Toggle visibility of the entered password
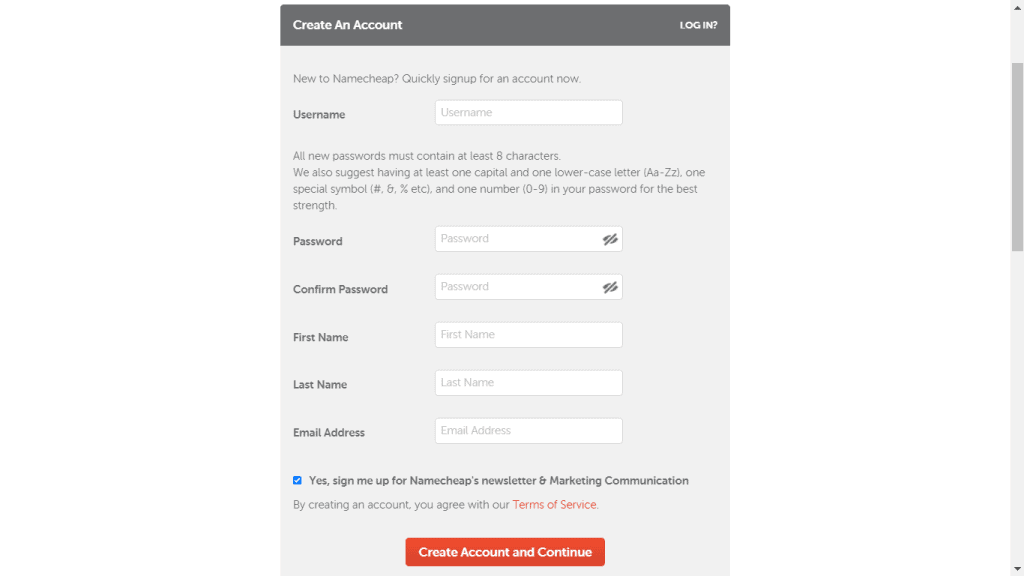 [x=611, y=238]
